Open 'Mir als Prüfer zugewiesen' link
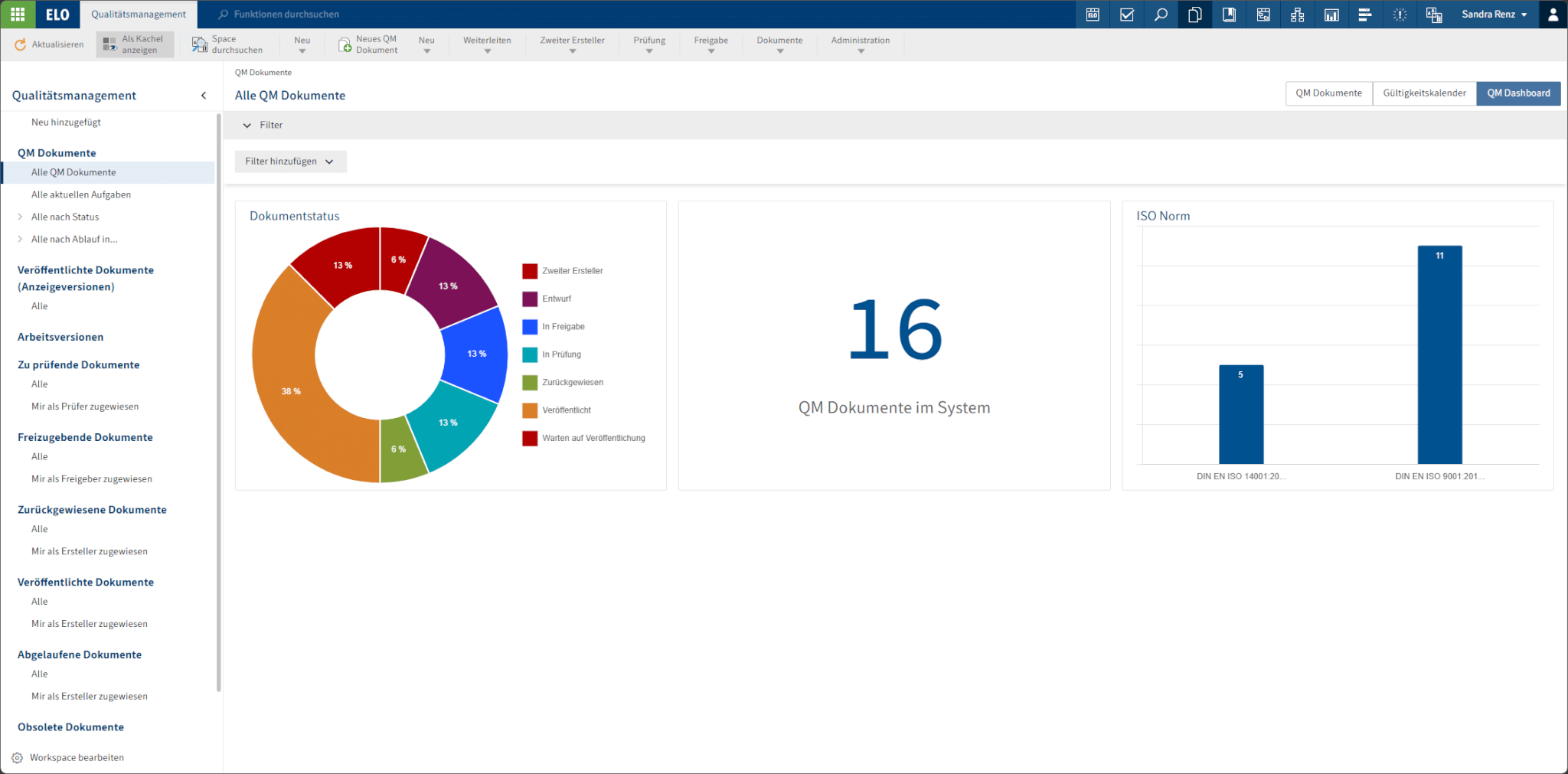This screenshot has width=1568, height=774. 85,407
